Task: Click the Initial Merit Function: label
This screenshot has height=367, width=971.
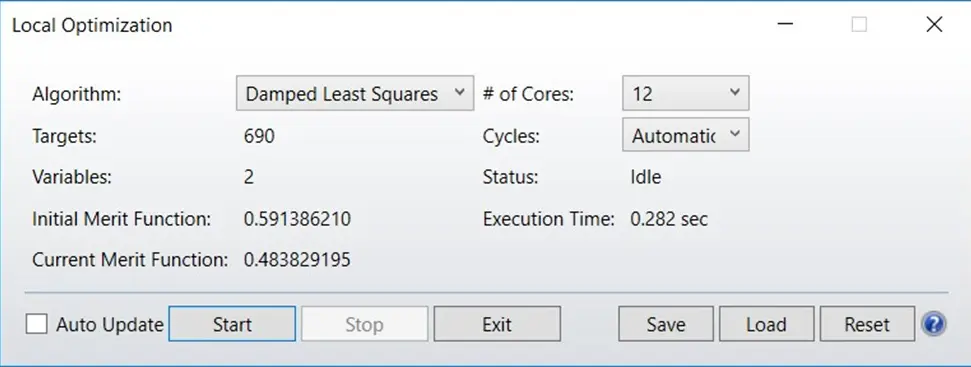Action: pos(122,219)
